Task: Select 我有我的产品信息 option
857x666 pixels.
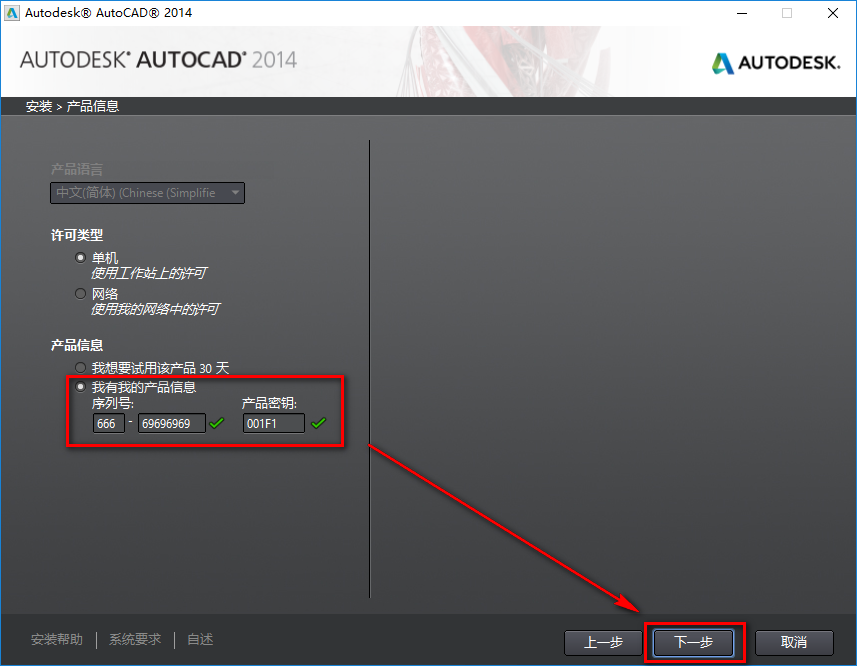Action: click(x=81, y=386)
